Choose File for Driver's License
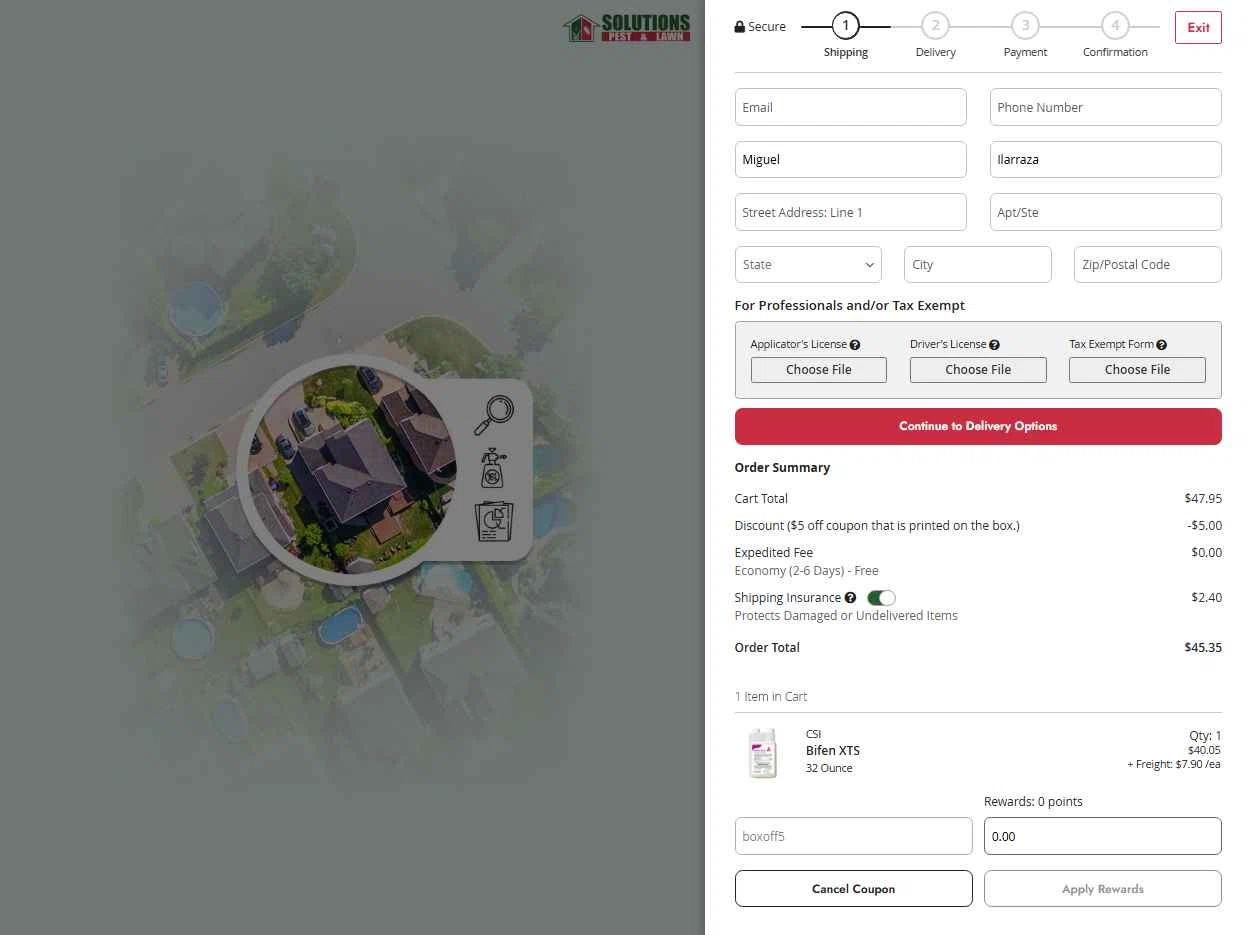This screenshot has height=935, width=1252. 978,370
